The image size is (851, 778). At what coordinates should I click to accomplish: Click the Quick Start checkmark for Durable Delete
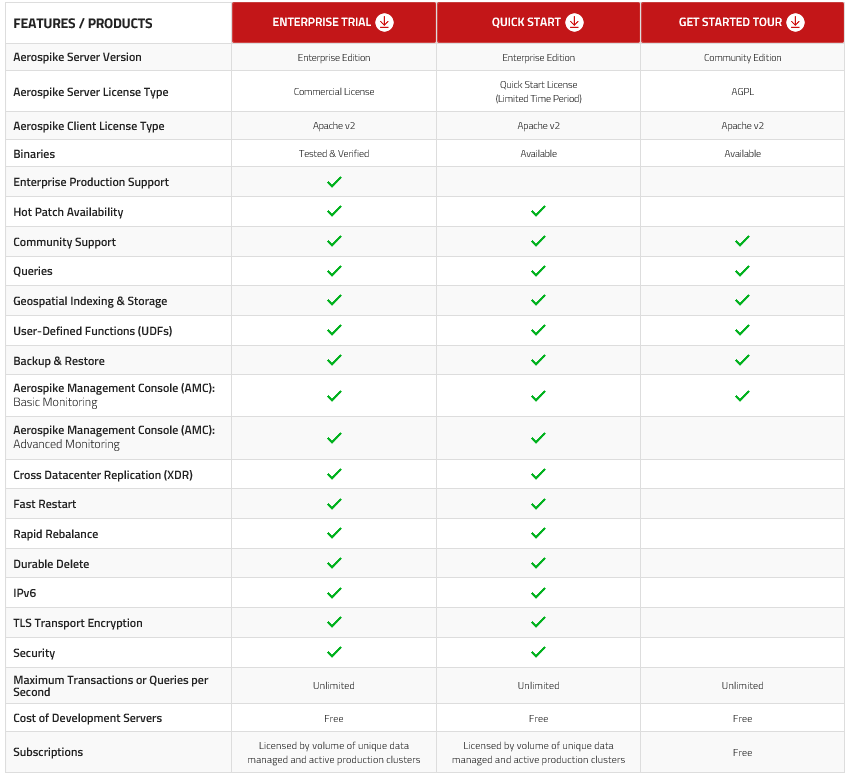pos(538,563)
